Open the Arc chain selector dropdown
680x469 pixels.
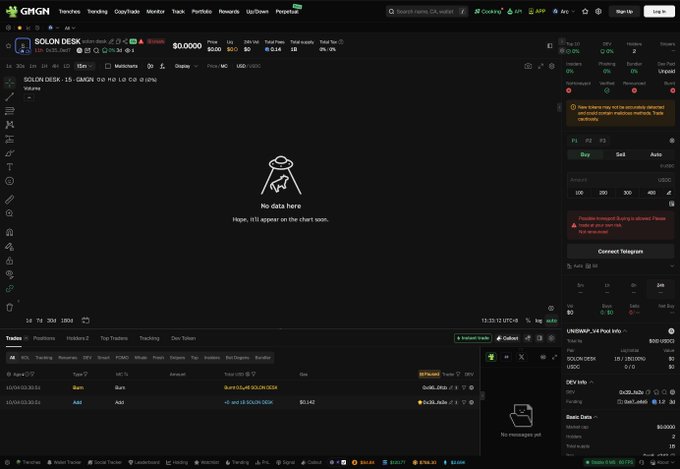point(564,12)
